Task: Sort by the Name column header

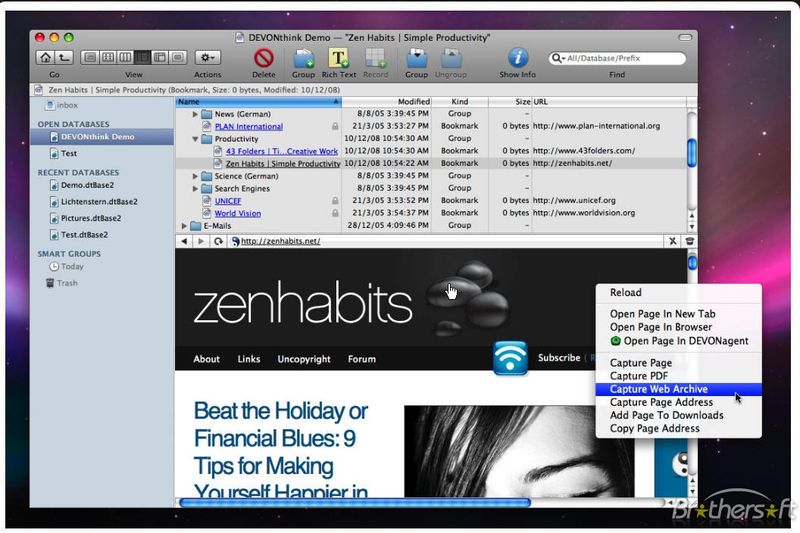Action: [x=259, y=101]
